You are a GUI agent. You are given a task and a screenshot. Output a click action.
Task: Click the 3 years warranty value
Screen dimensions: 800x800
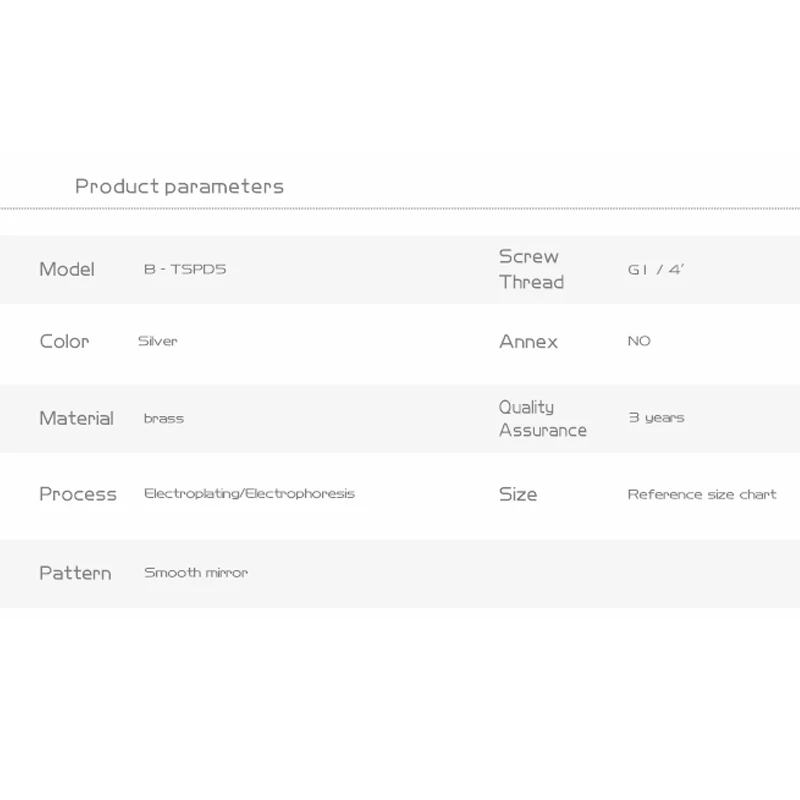tap(656, 418)
